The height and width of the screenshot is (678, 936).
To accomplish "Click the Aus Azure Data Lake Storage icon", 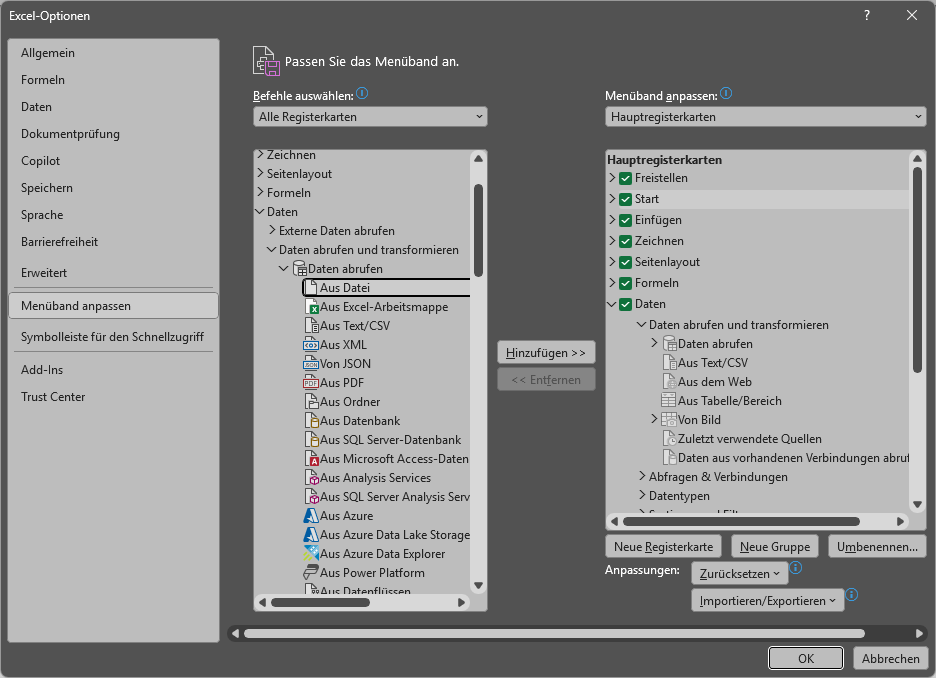I will pos(312,535).
